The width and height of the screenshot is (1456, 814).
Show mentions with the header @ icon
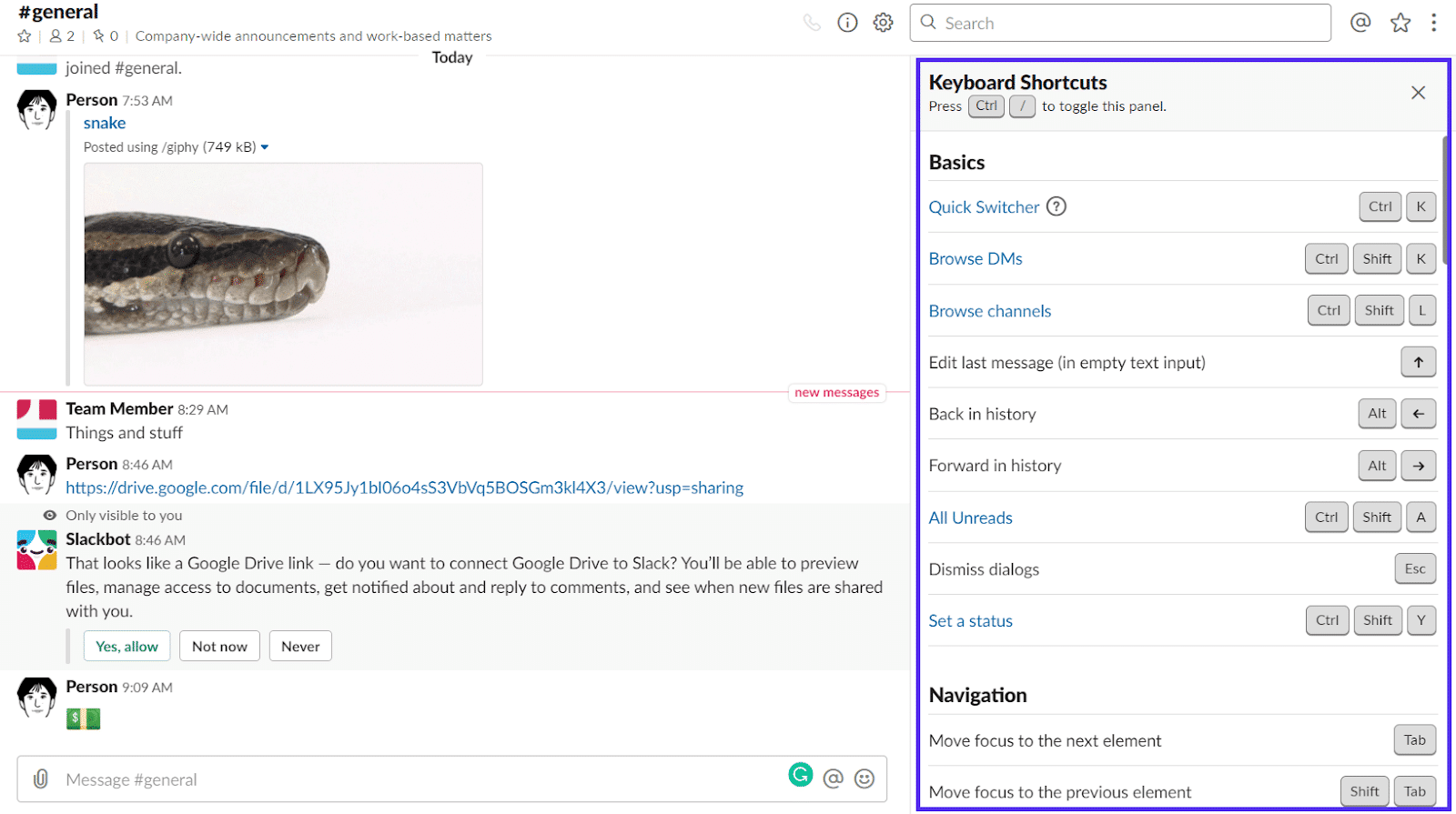tap(1360, 23)
